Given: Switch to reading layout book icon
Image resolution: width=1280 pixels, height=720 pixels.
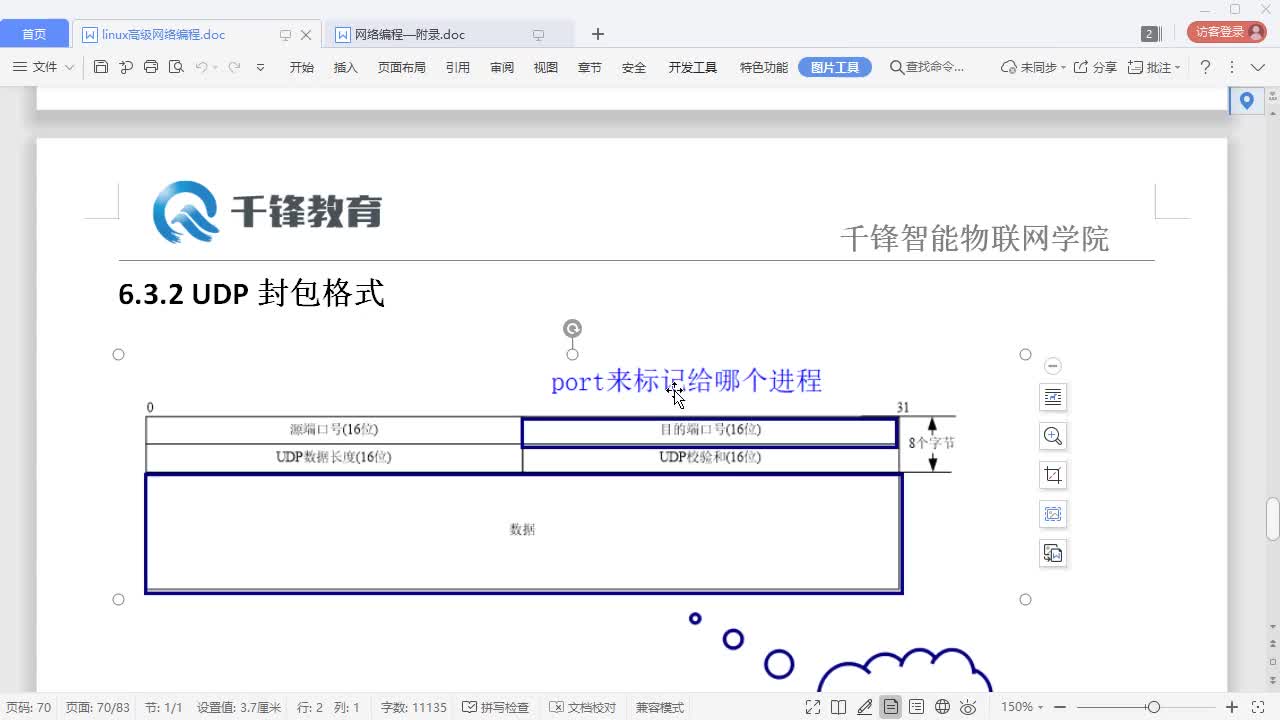Looking at the screenshot, I should [839, 707].
